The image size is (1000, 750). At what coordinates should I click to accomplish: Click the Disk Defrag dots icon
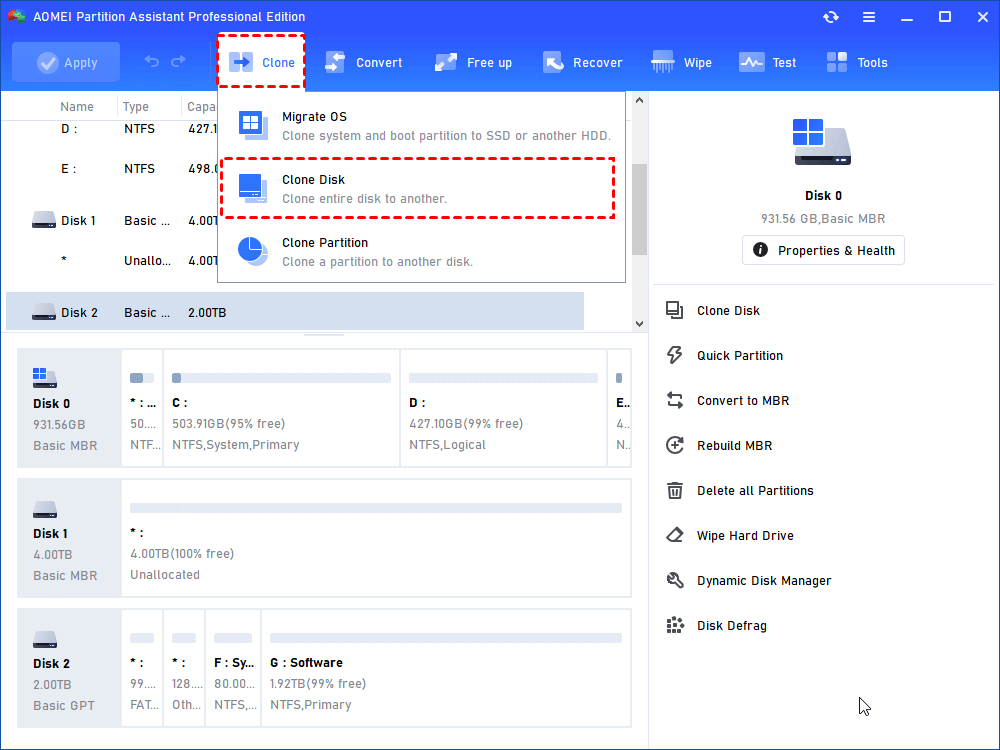click(x=675, y=625)
